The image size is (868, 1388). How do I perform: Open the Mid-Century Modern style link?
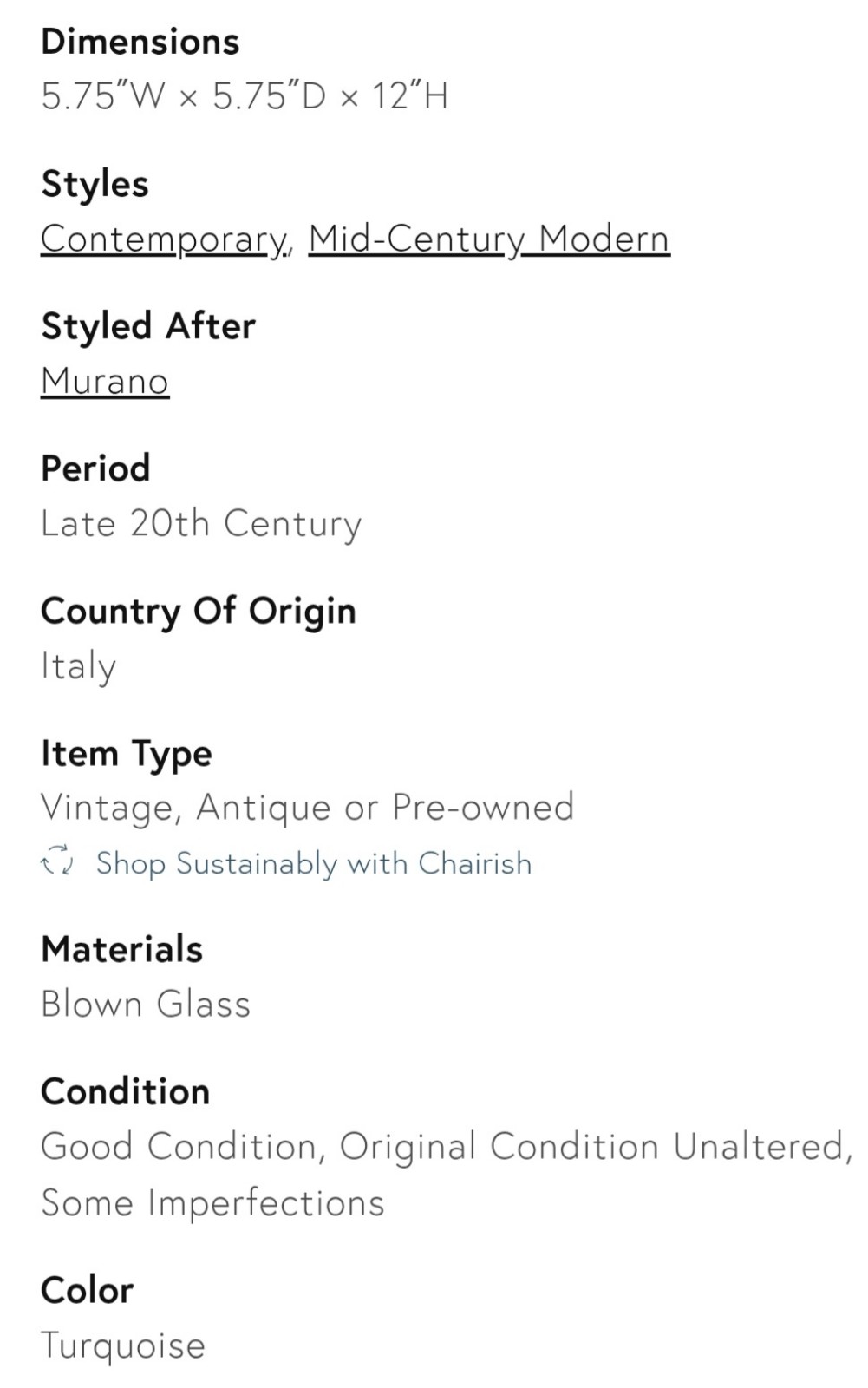[x=489, y=239]
